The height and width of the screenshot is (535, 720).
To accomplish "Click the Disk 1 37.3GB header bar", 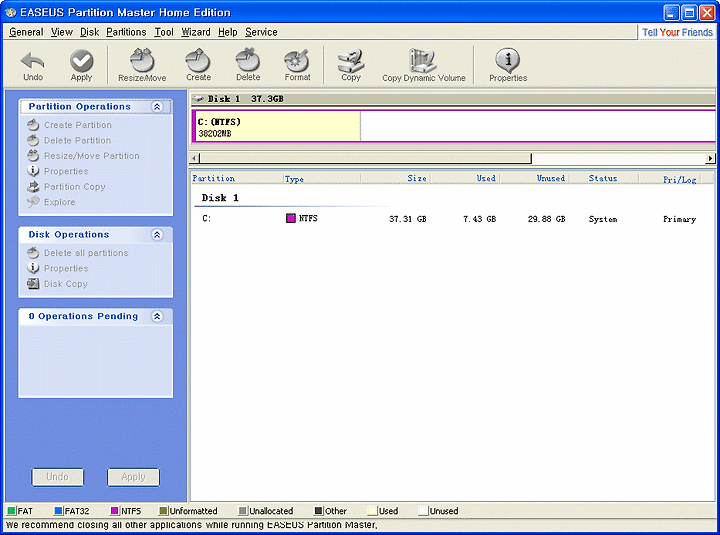I will click(x=453, y=99).
